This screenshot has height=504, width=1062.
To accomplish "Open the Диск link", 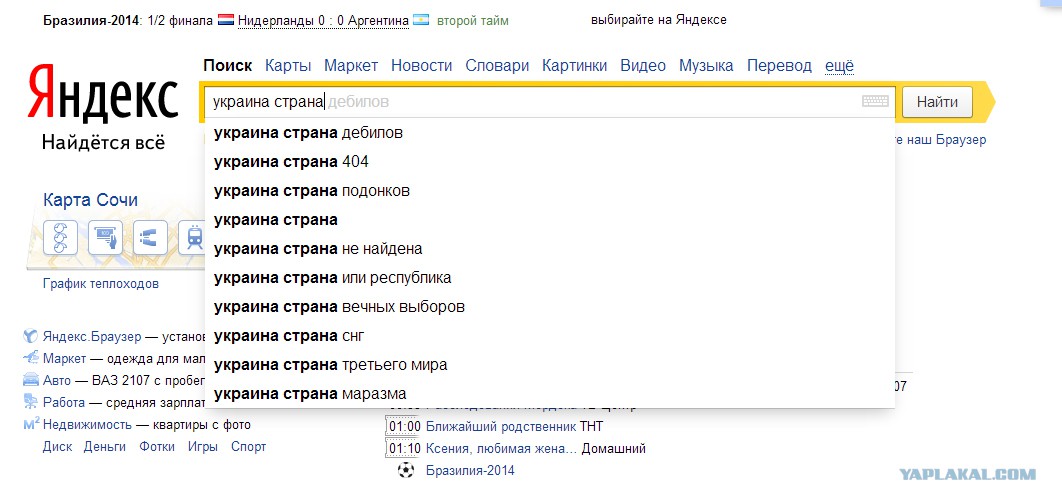I will point(56,446).
